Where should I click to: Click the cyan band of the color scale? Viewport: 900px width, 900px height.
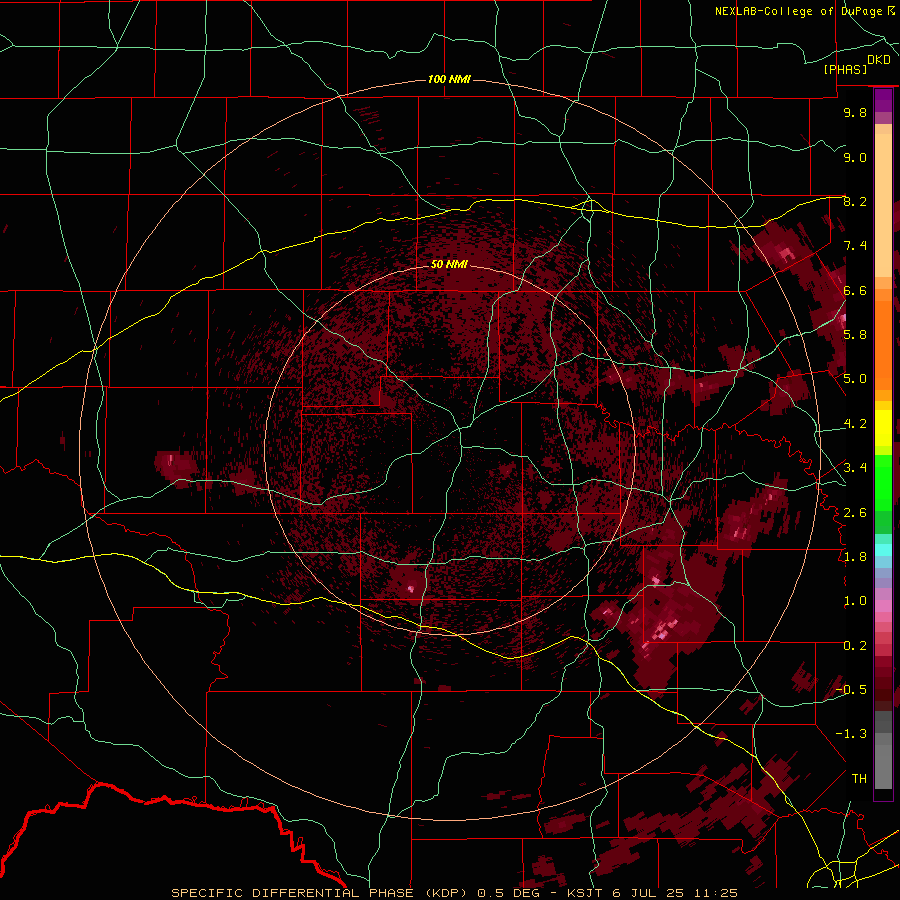coord(883,550)
